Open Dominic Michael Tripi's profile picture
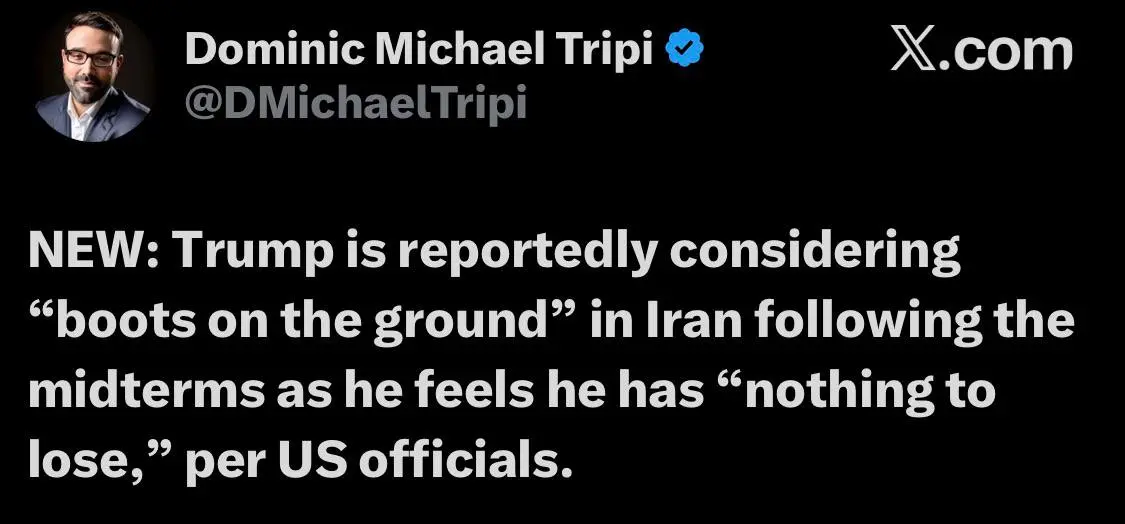This screenshot has height=524, width=1125. pyautogui.click(x=93, y=76)
